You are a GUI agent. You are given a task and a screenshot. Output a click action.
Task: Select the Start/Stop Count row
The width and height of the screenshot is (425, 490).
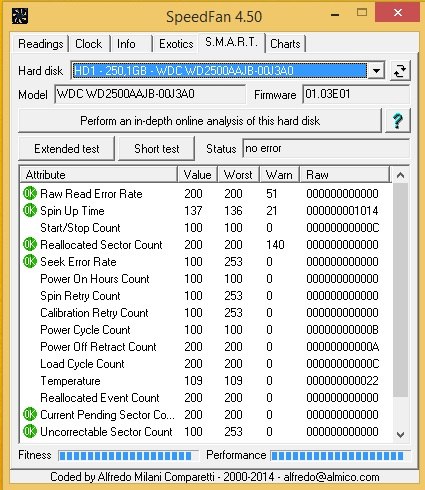(x=206, y=228)
